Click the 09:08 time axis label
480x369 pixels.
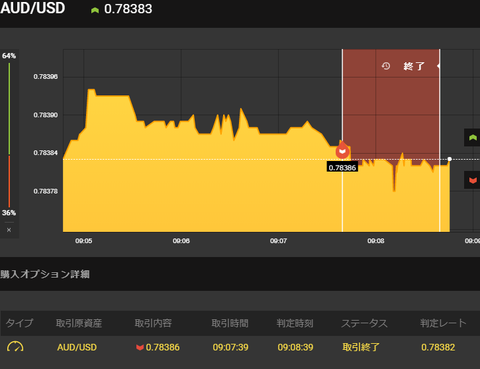(x=376, y=241)
